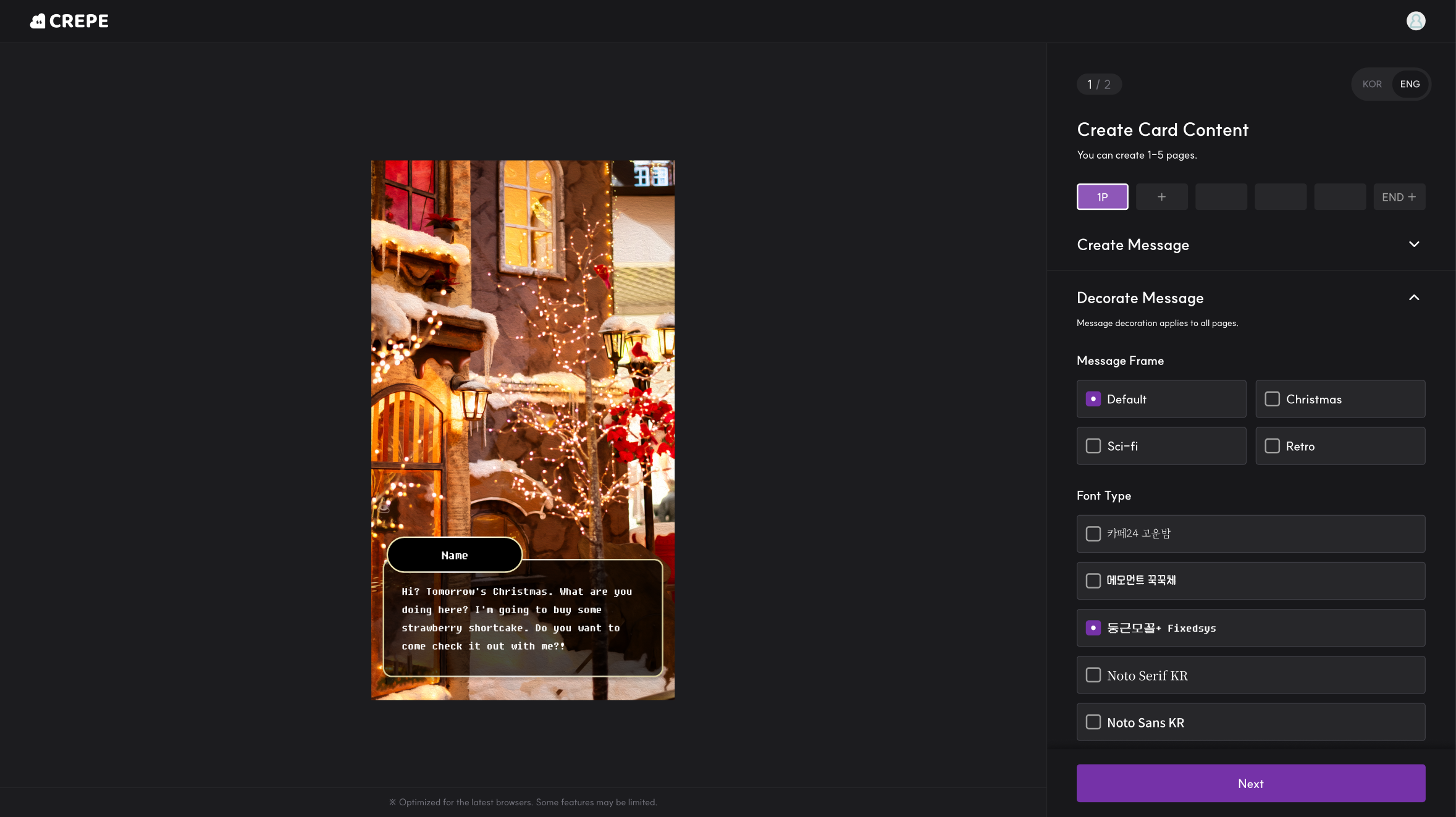Click the Name label on card preview
1456x817 pixels.
pyautogui.click(x=454, y=555)
